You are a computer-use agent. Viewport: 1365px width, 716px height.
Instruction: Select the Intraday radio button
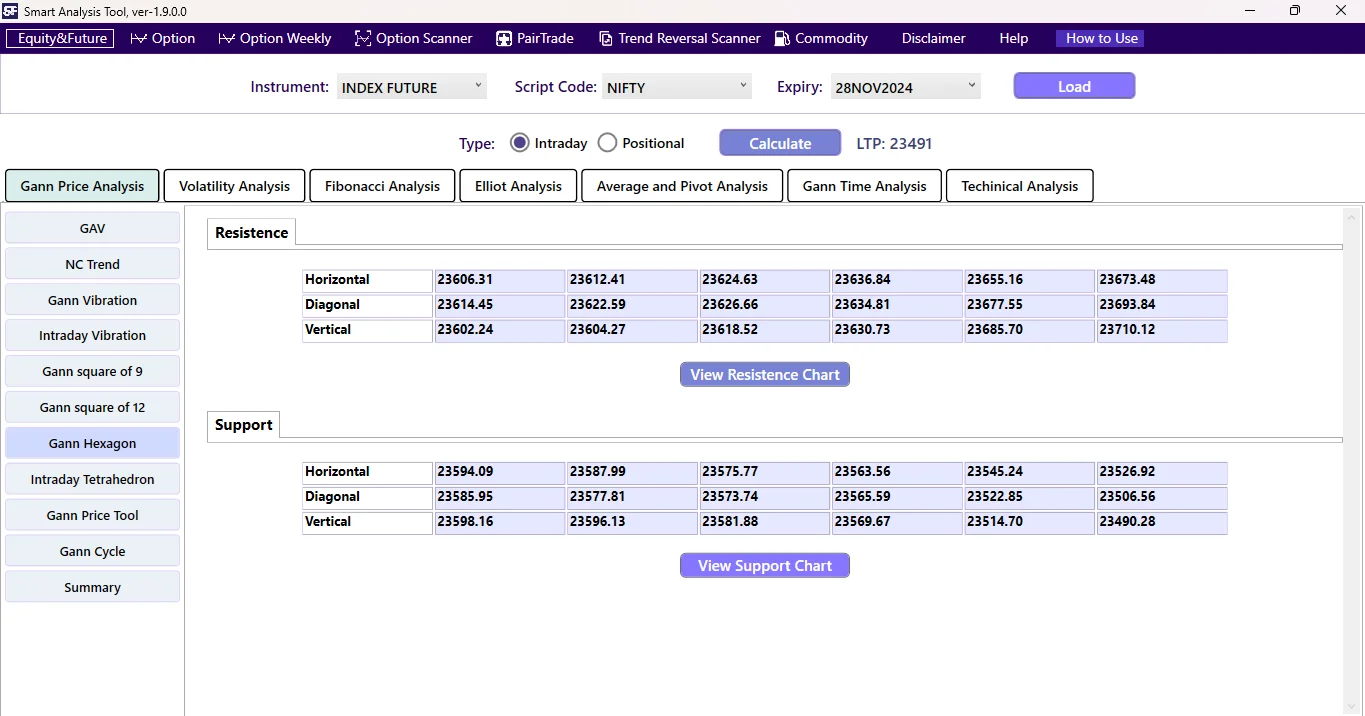pyautogui.click(x=519, y=142)
